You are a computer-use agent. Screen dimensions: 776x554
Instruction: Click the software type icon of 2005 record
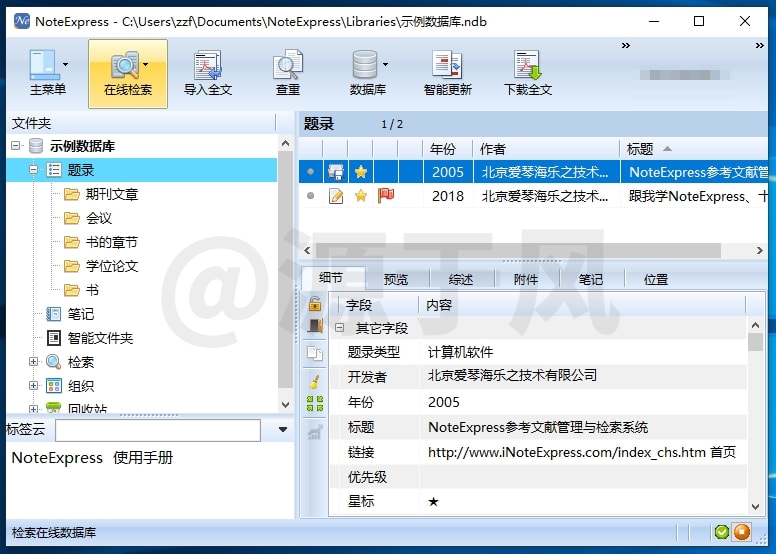click(336, 172)
